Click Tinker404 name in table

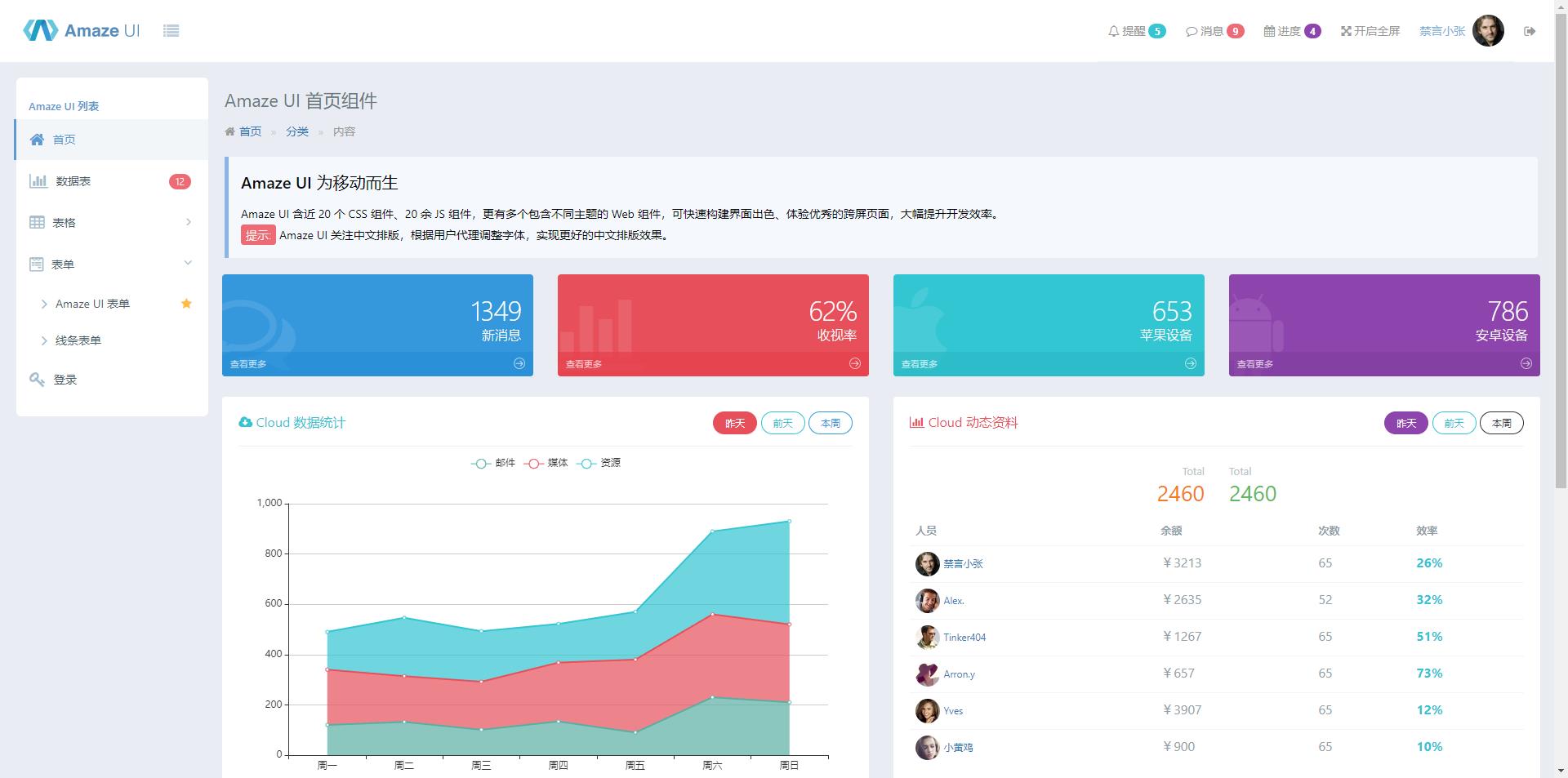pos(964,638)
